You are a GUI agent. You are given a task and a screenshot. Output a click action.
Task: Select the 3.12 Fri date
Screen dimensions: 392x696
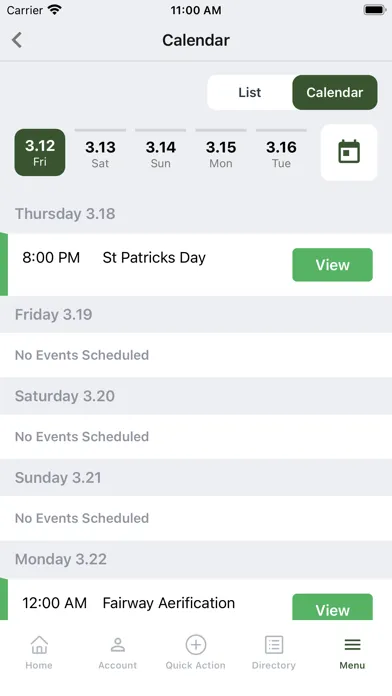coord(40,152)
